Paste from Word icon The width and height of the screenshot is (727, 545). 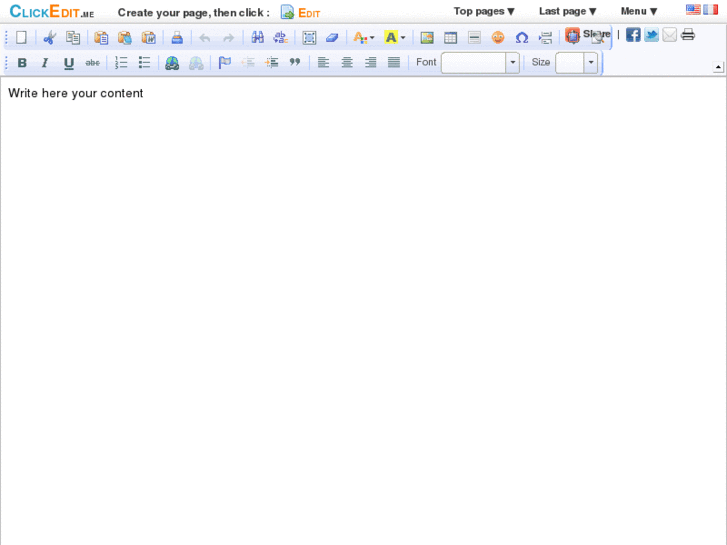148,38
